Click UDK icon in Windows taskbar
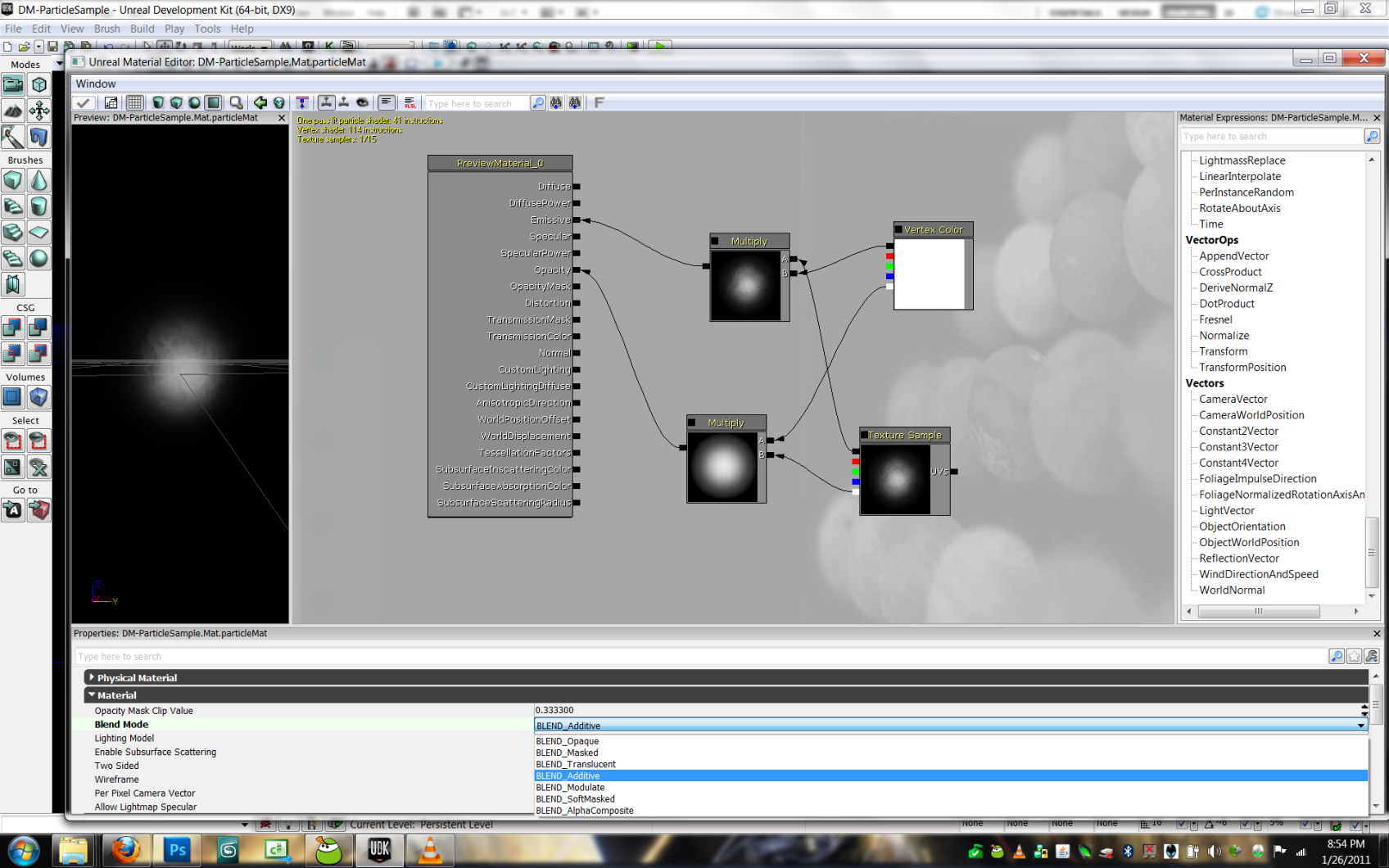Image resolution: width=1389 pixels, height=868 pixels. point(379,851)
